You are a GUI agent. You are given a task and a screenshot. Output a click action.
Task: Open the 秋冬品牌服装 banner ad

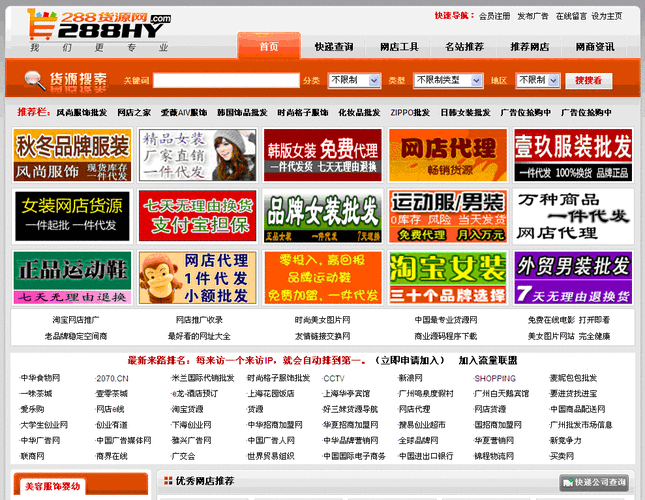pyautogui.click(x=72, y=154)
